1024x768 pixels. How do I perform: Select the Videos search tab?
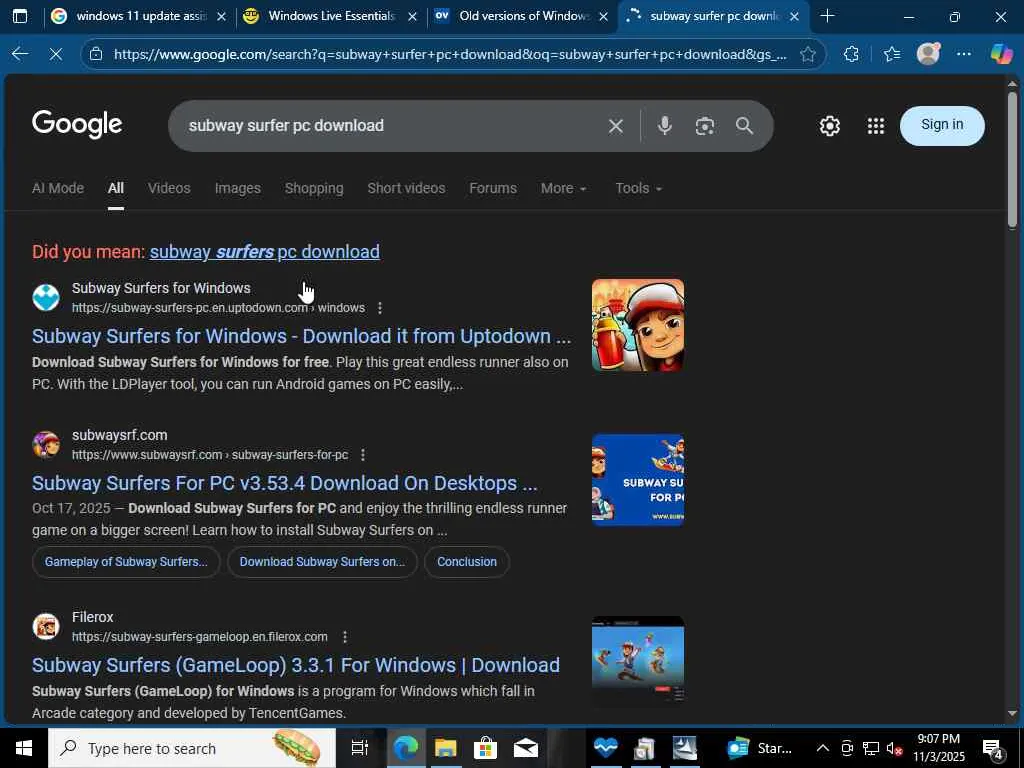[x=169, y=188]
